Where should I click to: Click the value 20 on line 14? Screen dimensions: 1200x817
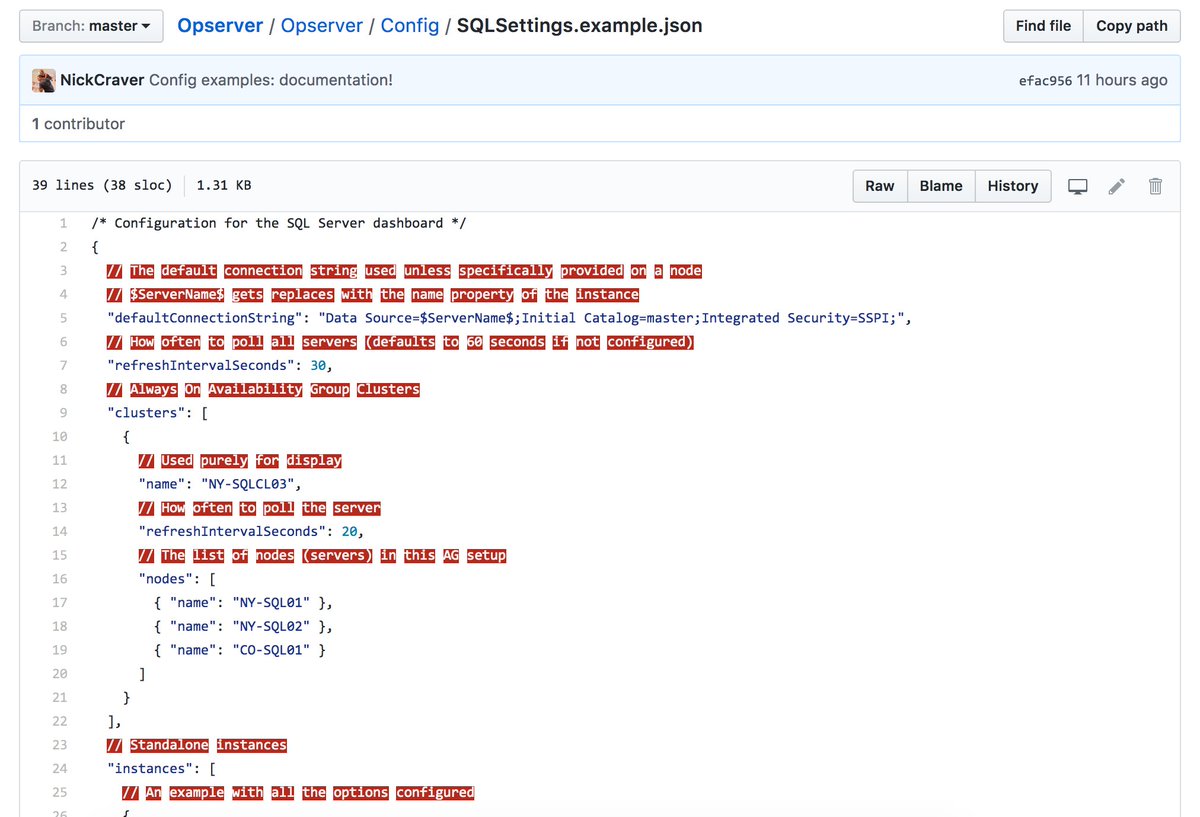349,531
